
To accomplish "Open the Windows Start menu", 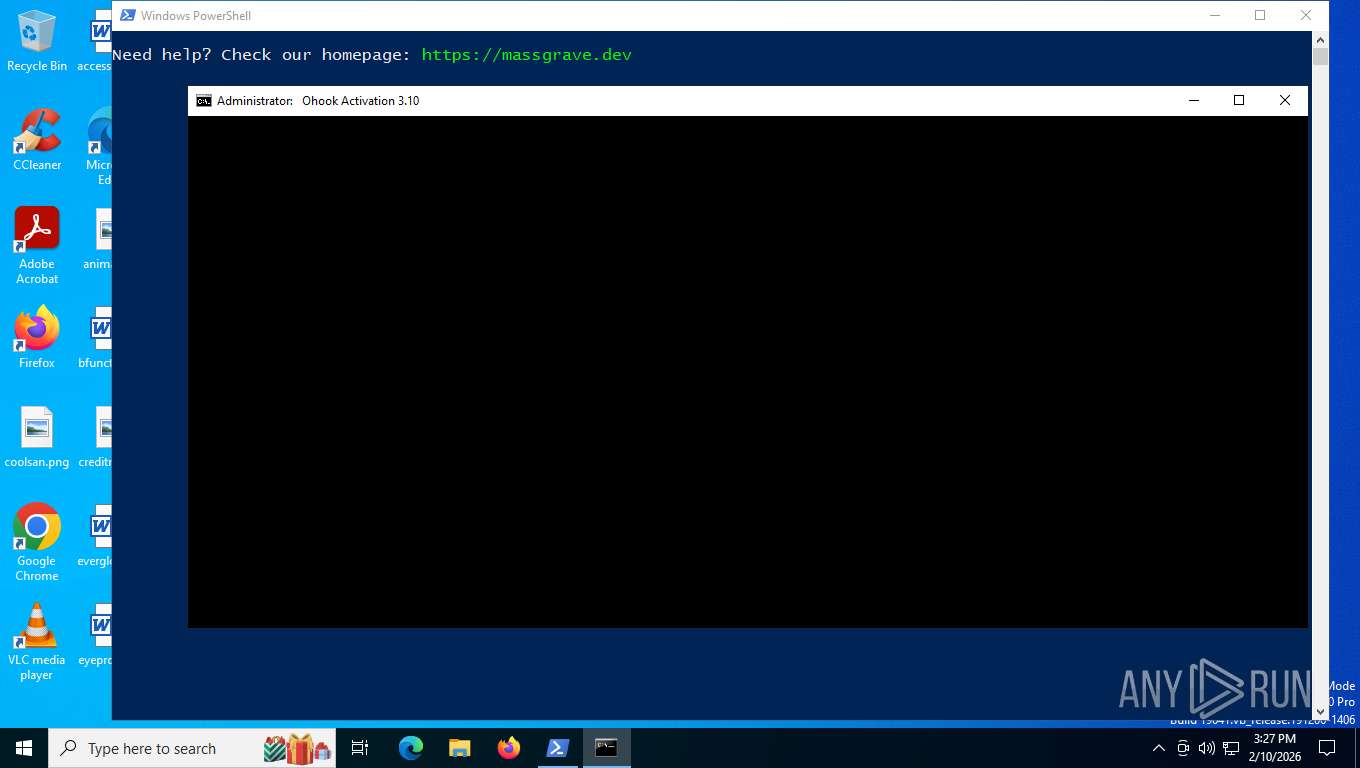I will coord(24,748).
